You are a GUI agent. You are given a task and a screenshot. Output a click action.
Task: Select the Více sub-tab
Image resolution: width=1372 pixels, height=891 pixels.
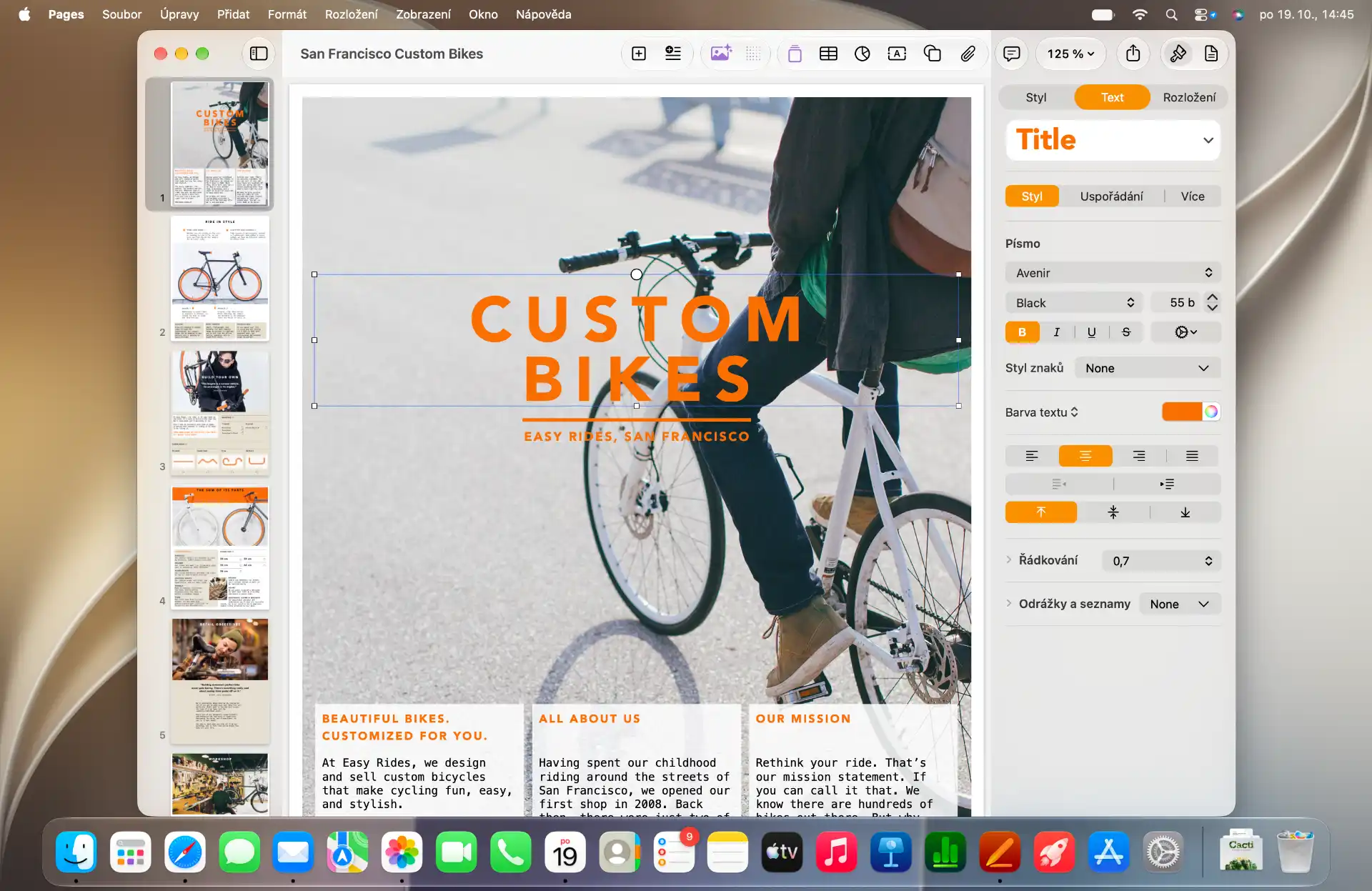pos(1192,196)
